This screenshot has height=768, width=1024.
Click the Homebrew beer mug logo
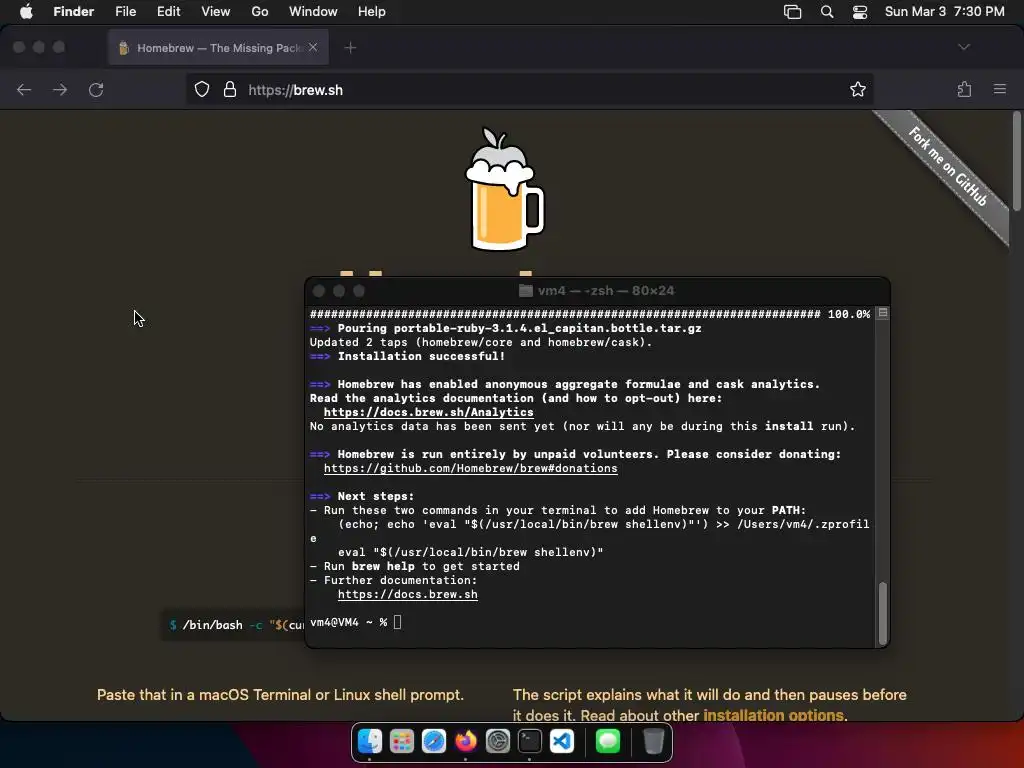(504, 189)
